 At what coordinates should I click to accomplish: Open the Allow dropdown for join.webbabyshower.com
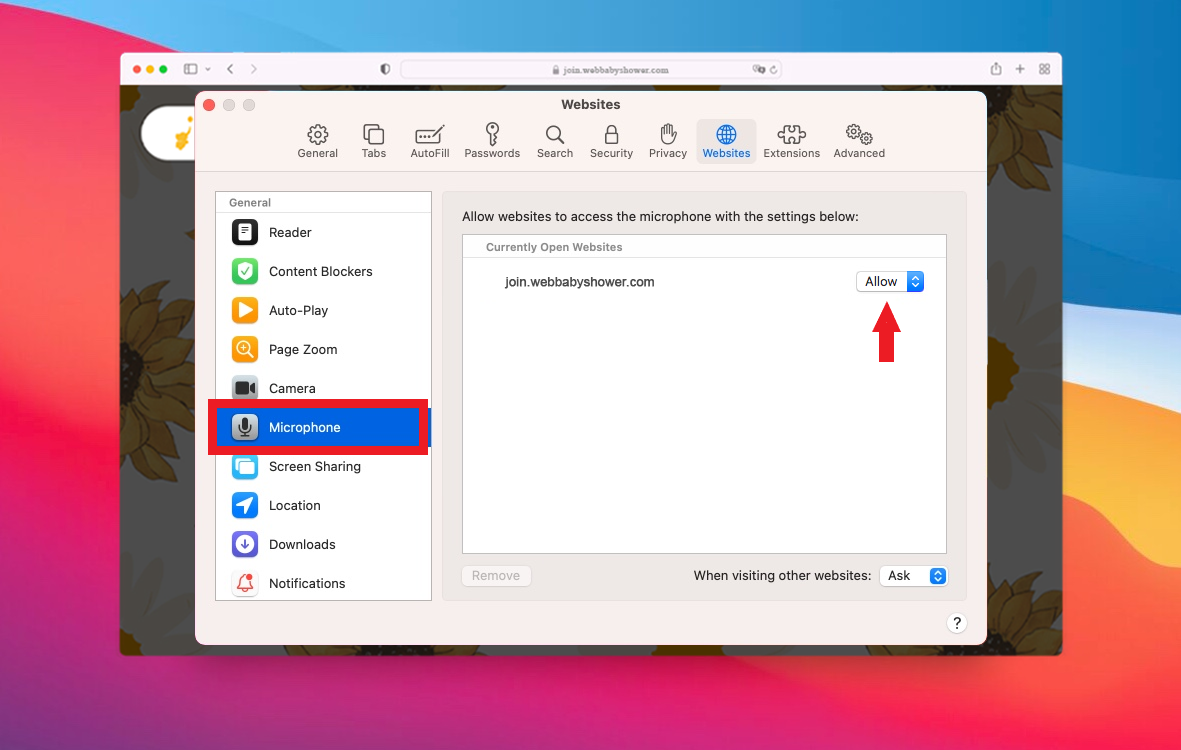click(x=890, y=282)
